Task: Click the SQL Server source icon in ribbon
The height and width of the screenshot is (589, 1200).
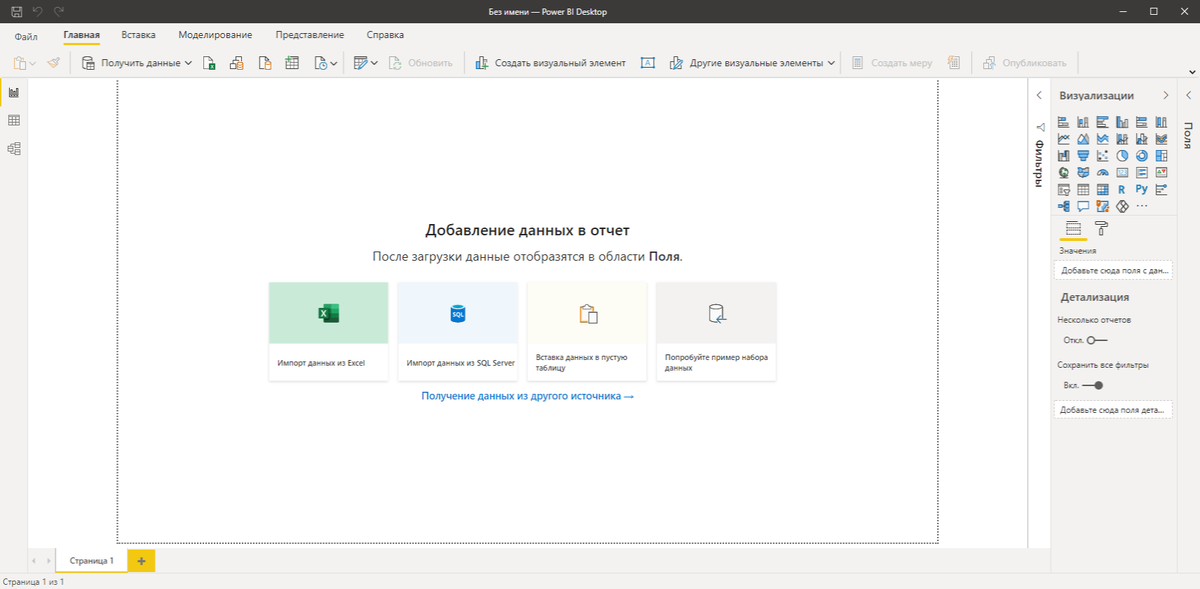Action: pyautogui.click(x=265, y=63)
